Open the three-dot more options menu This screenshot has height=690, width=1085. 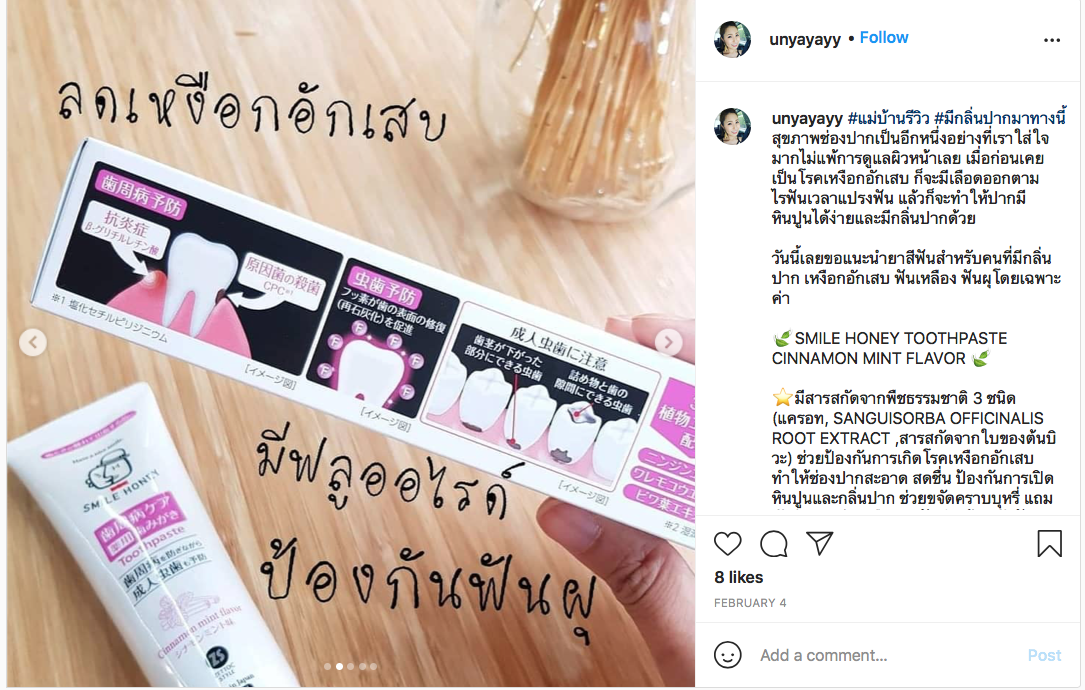(x=1052, y=40)
